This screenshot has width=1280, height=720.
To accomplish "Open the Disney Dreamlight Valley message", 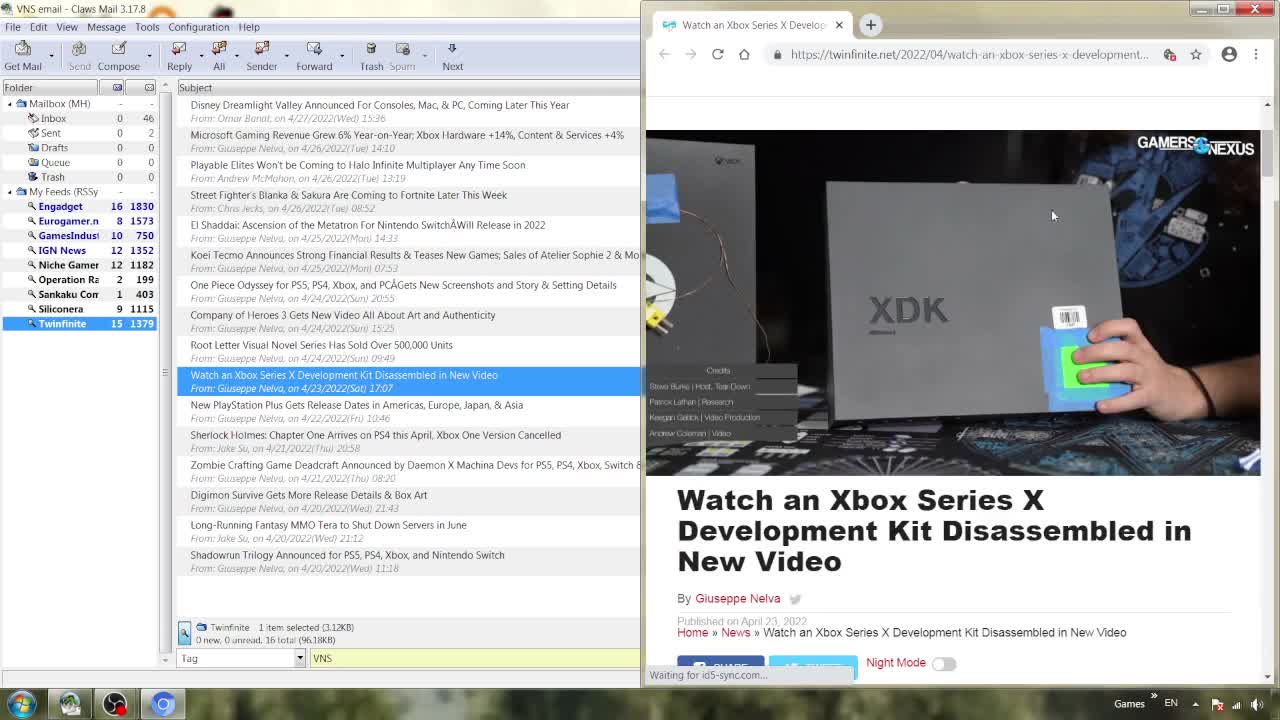I will (408, 111).
